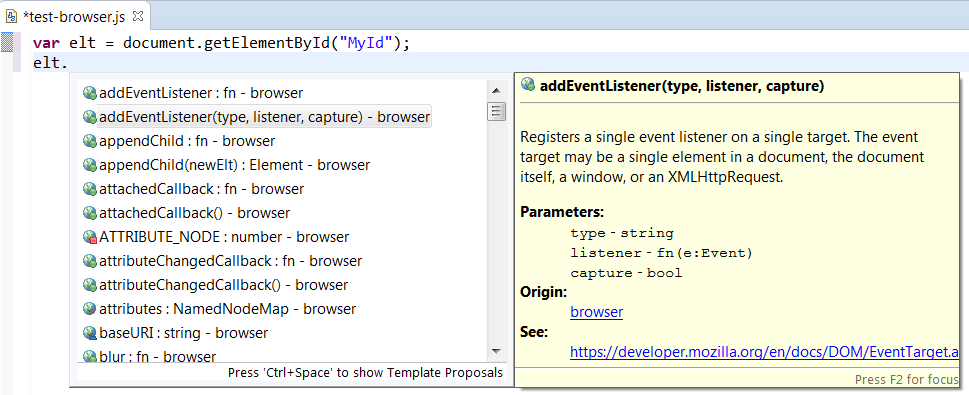Click 'type - string' parameter line
This screenshot has height=395, width=969.
622,234
